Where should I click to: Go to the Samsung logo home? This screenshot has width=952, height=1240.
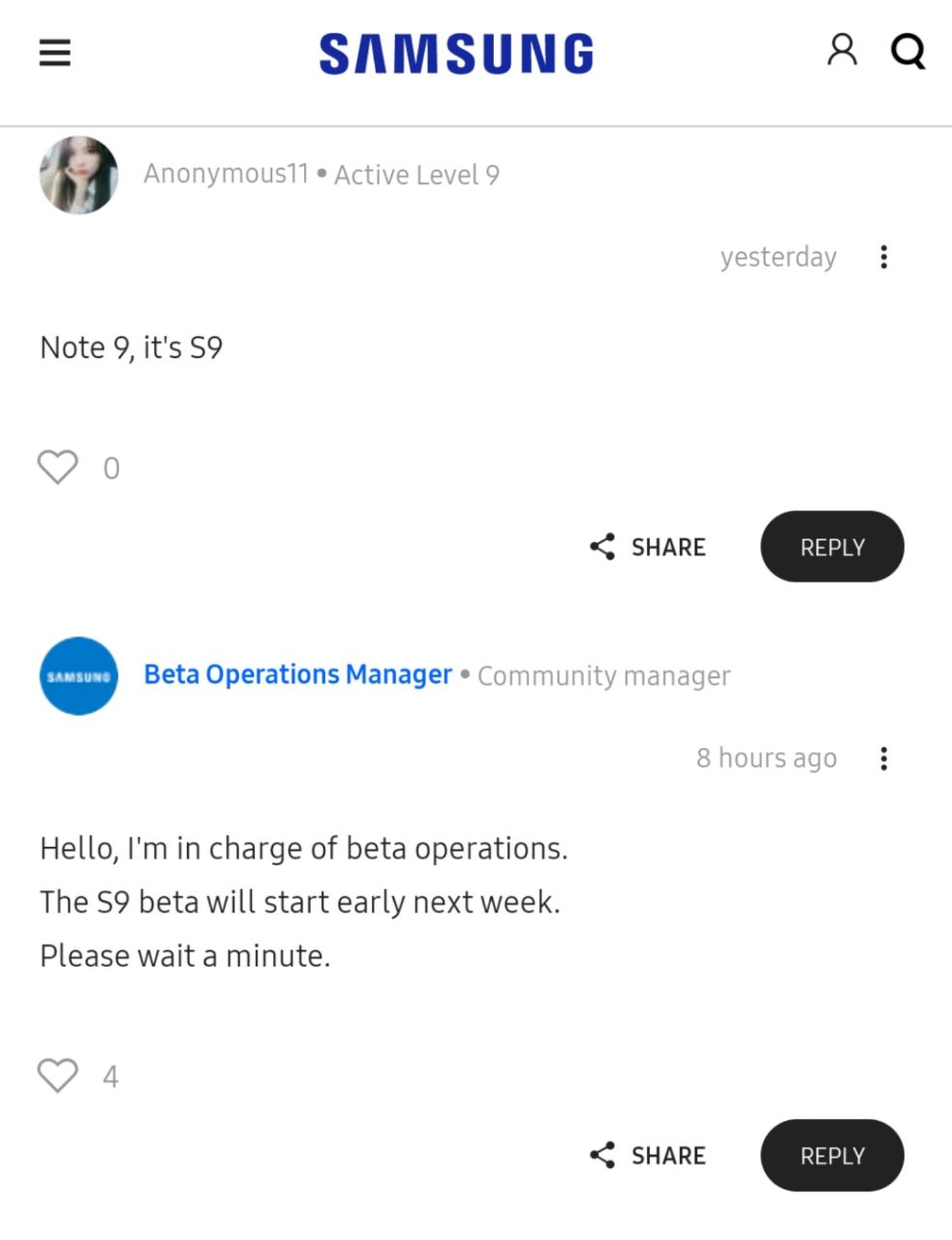click(456, 54)
